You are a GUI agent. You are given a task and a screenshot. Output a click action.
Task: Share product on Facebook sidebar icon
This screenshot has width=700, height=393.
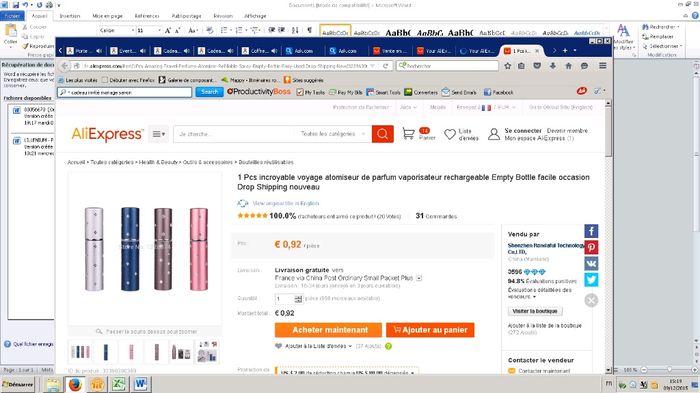591,231
